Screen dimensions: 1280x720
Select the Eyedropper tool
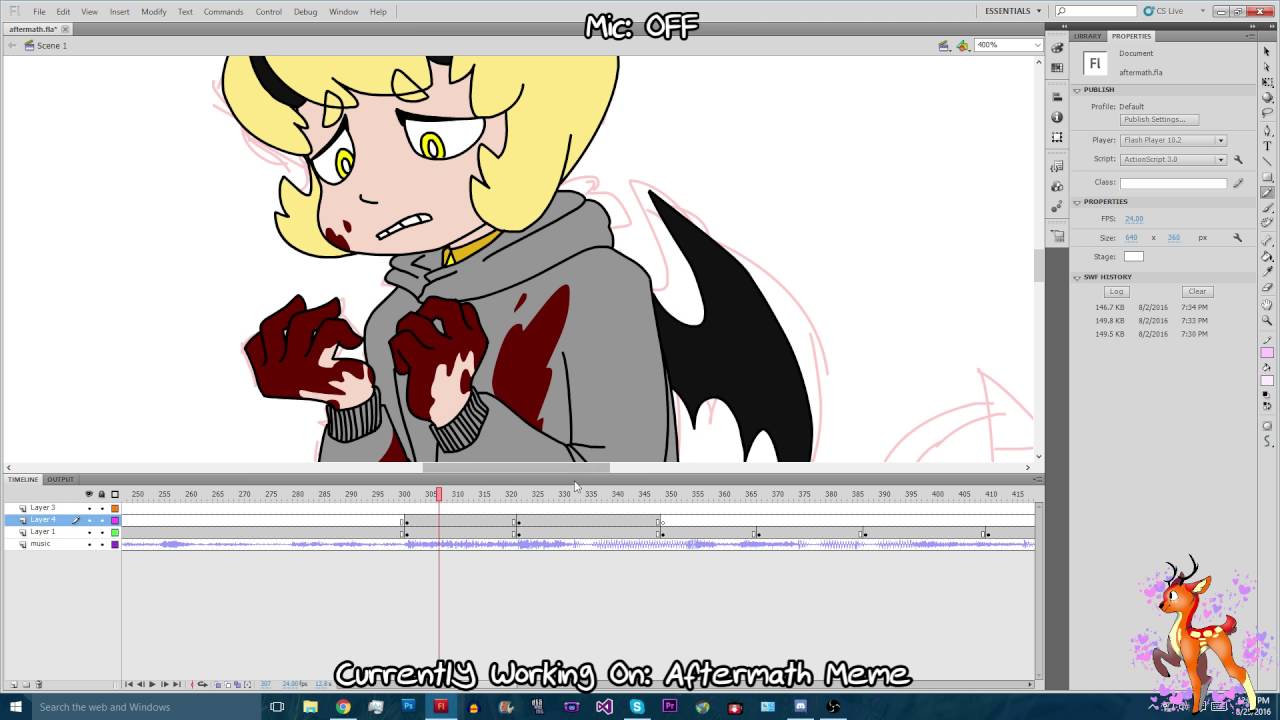[x=1267, y=272]
